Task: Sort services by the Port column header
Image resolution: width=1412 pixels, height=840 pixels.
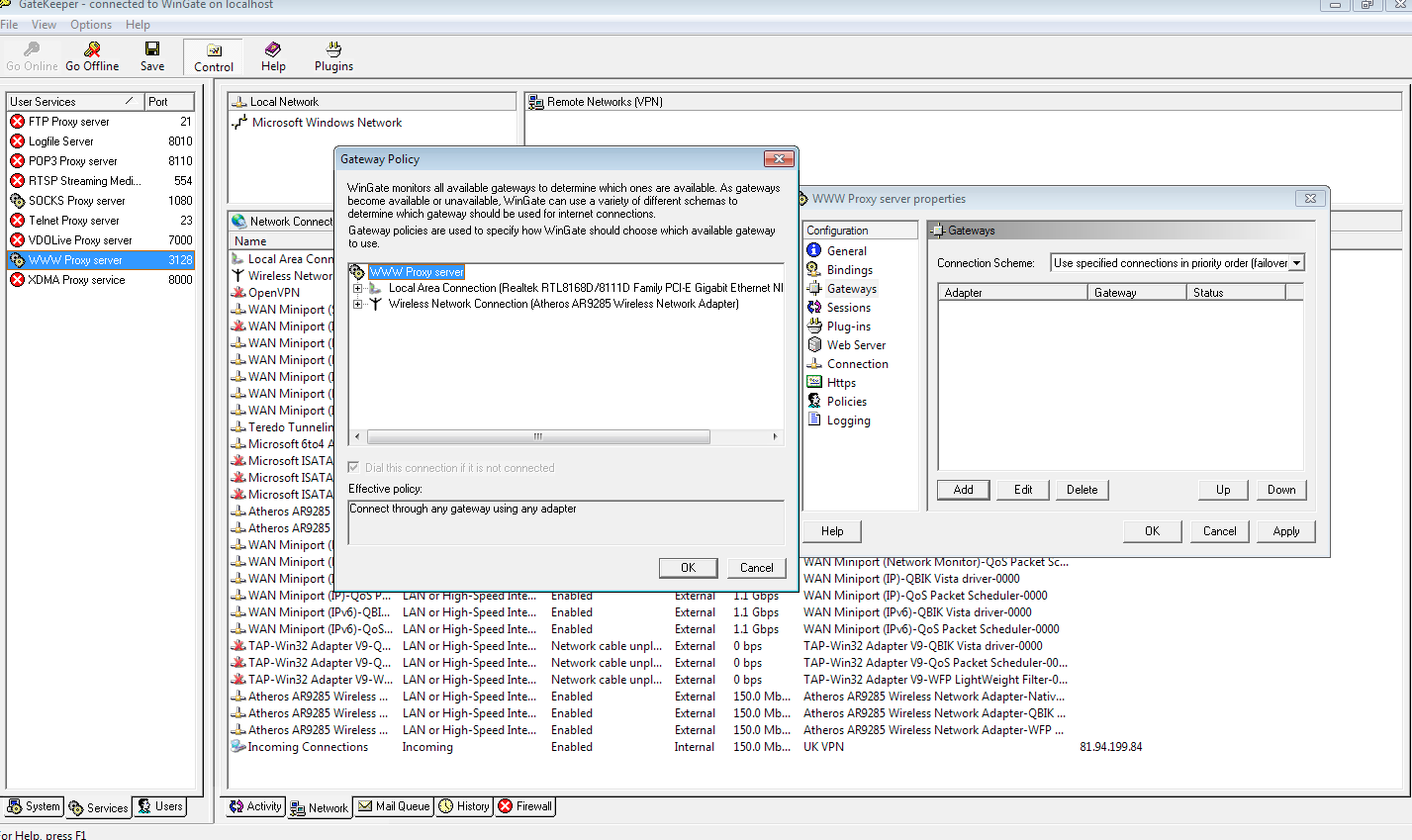Action: [169, 102]
